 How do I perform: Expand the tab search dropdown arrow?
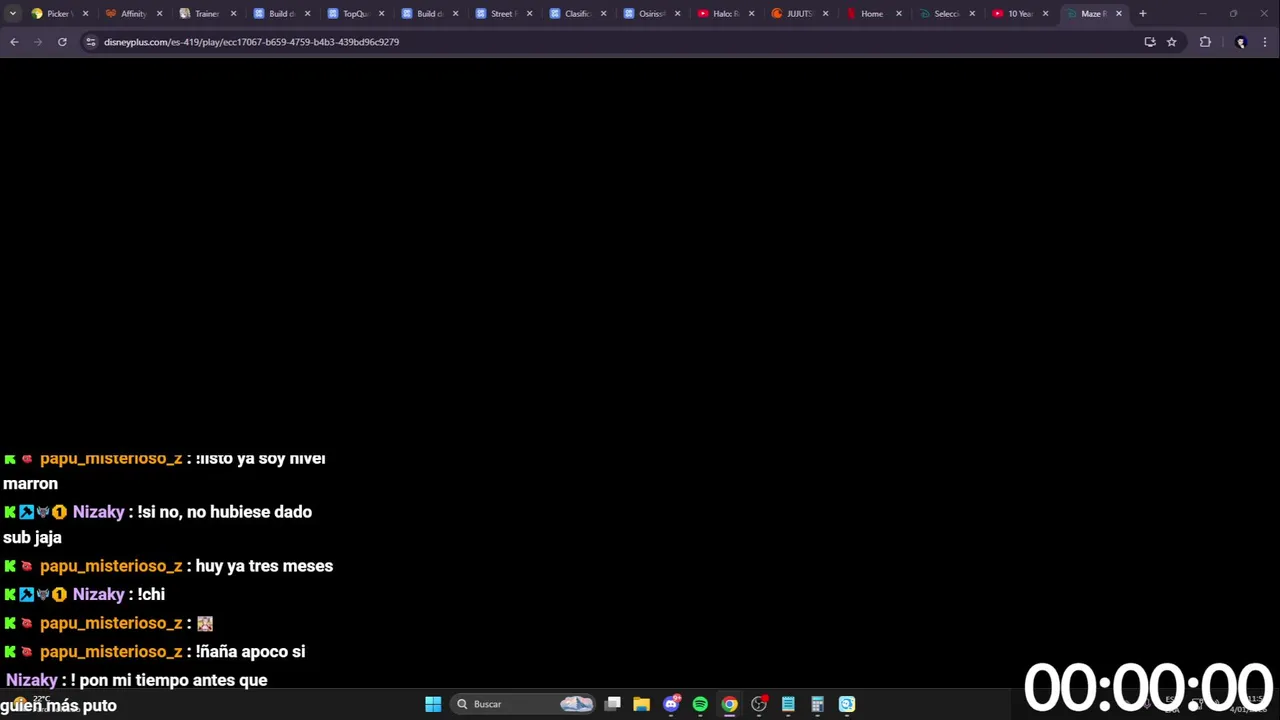pyautogui.click(x=12, y=14)
